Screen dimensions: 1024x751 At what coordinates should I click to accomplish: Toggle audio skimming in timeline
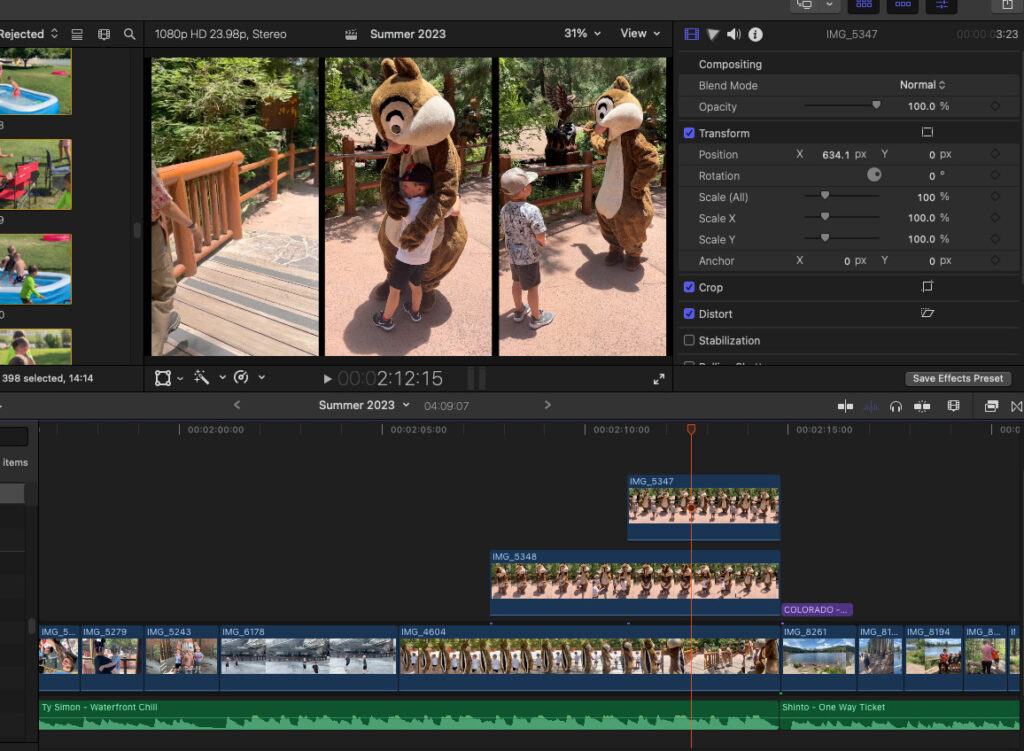871,406
